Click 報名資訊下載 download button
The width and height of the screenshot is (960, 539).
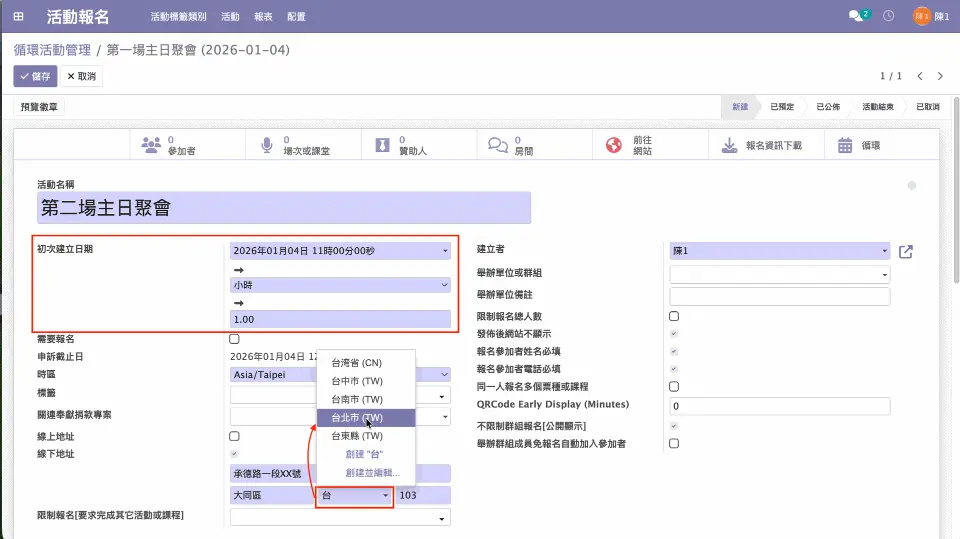click(x=762, y=145)
